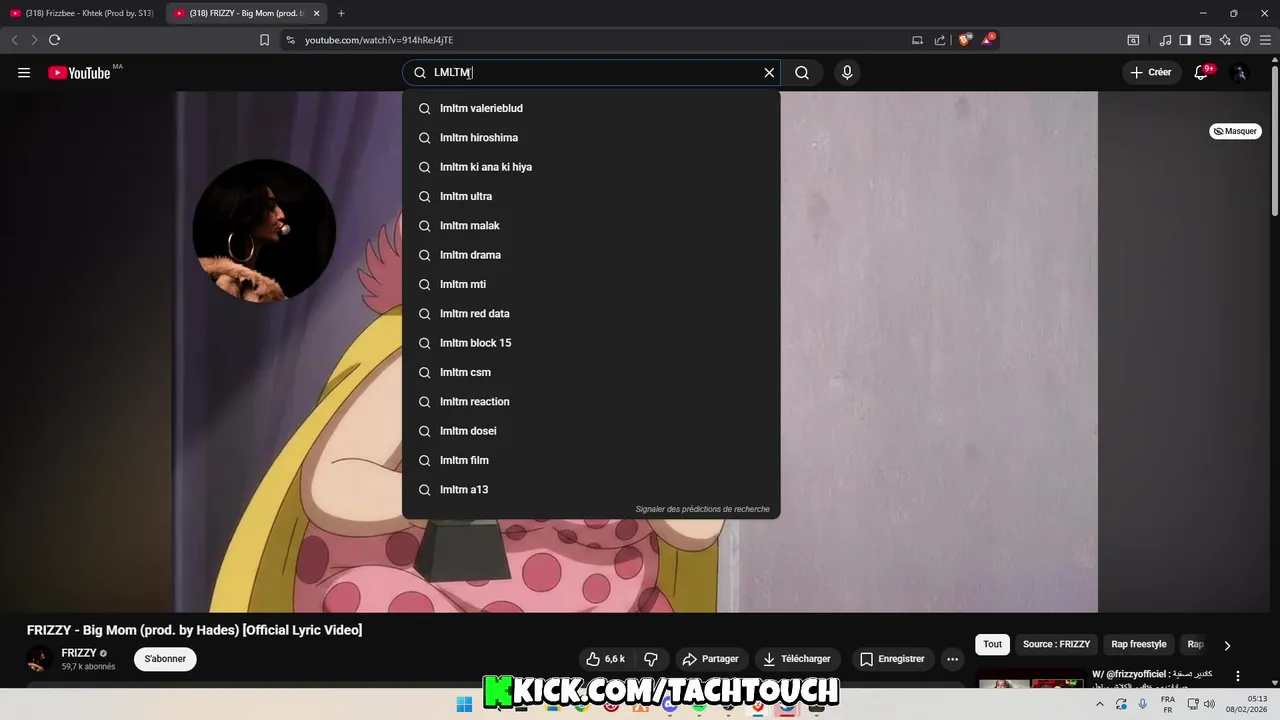Start voice search with the microphone
Viewport: 1280px width, 720px height.
[847, 73]
